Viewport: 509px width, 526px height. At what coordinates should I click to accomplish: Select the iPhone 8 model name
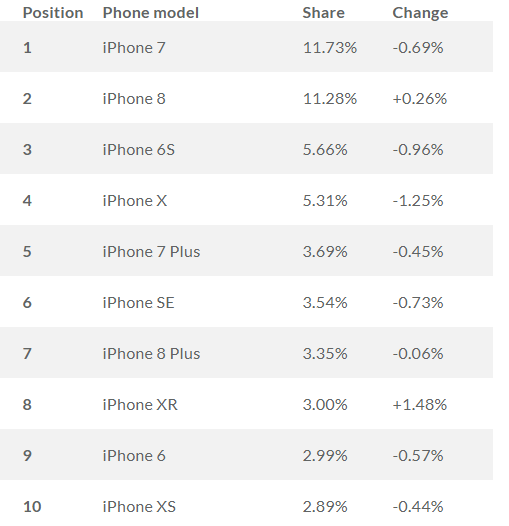tap(134, 99)
